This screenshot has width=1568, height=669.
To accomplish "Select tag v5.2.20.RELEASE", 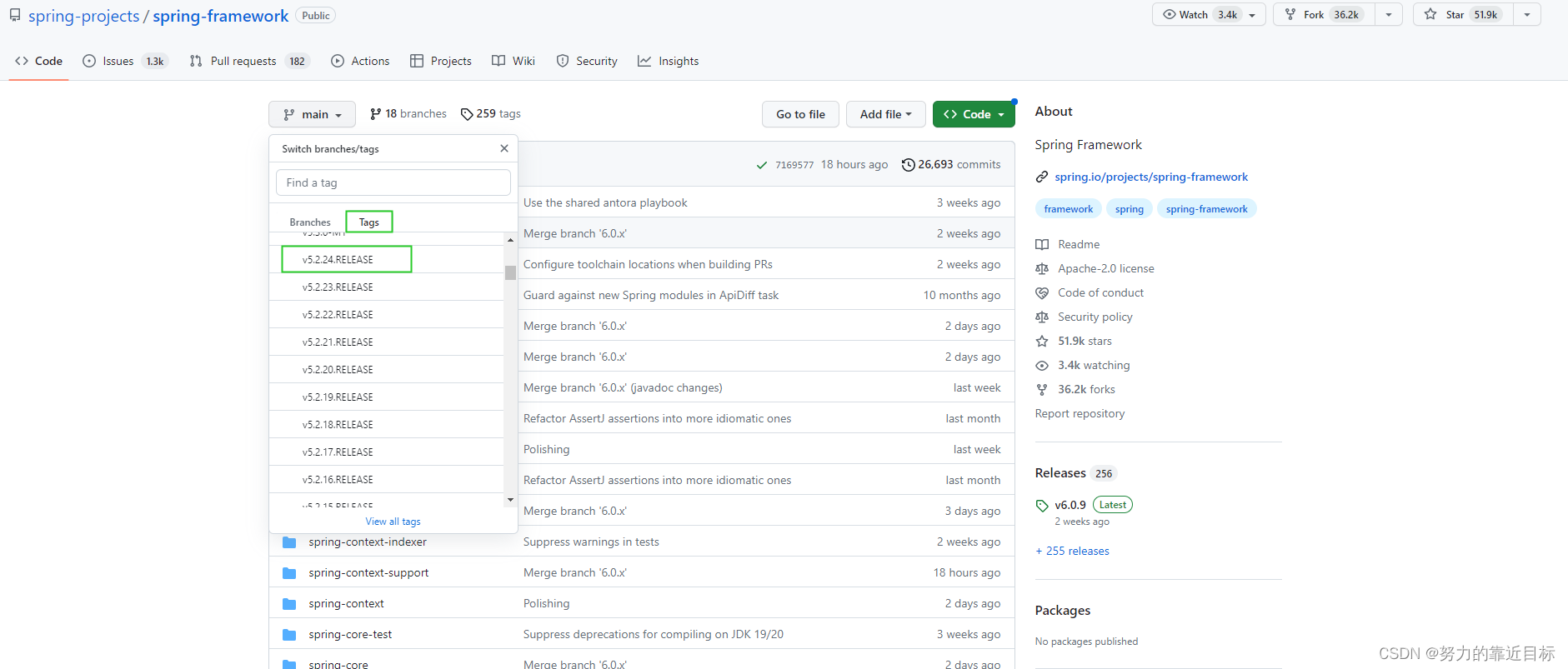I will pyautogui.click(x=387, y=369).
